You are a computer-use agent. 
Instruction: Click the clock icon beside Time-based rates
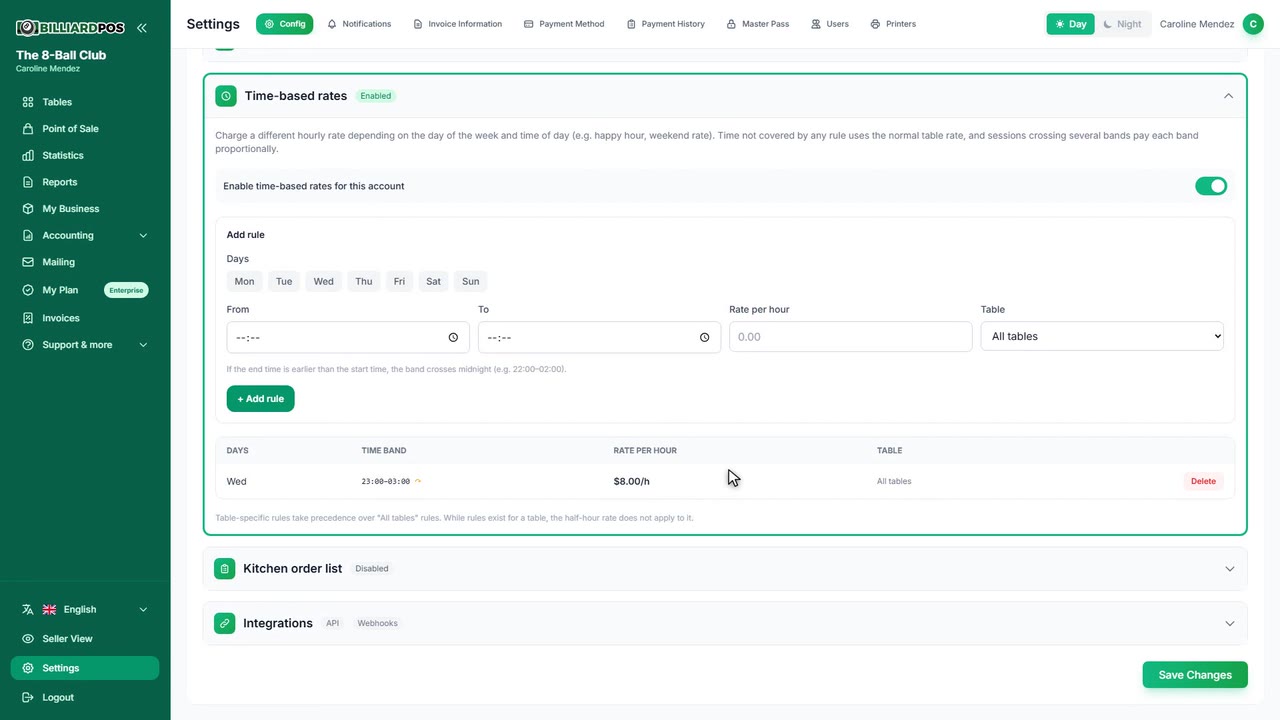(226, 96)
